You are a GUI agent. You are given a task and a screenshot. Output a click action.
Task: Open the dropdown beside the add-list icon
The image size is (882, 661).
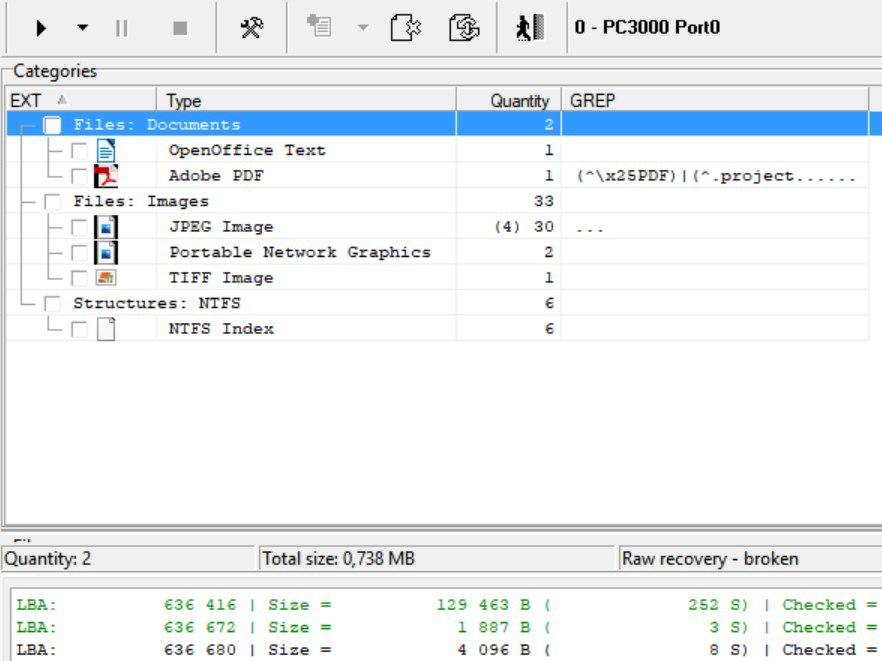point(362,28)
